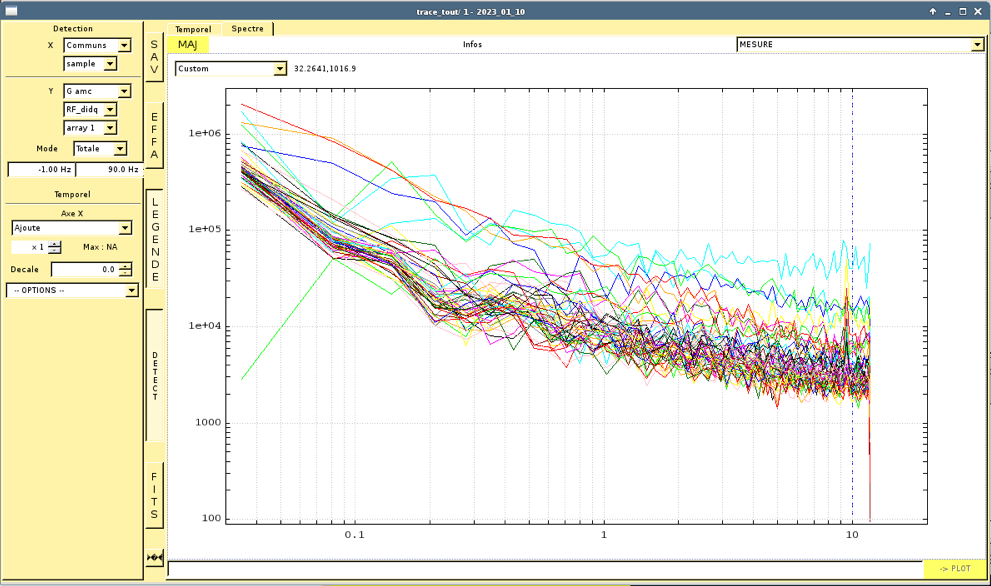Open the G amc Y dropdown
Image resolution: width=991 pixels, height=586 pixels.
click(97, 91)
